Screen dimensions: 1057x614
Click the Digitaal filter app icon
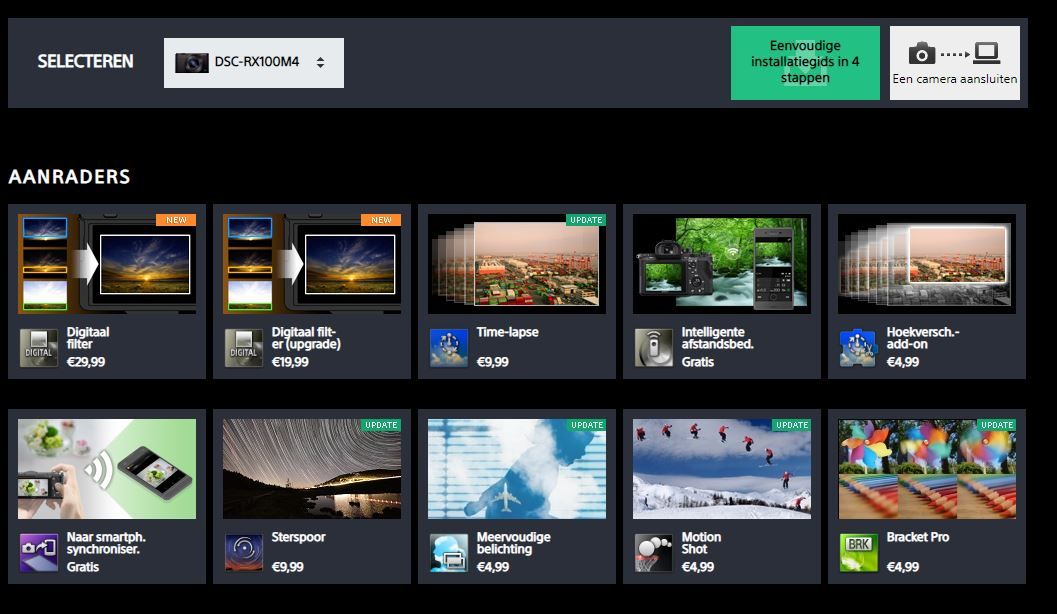[39, 347]
